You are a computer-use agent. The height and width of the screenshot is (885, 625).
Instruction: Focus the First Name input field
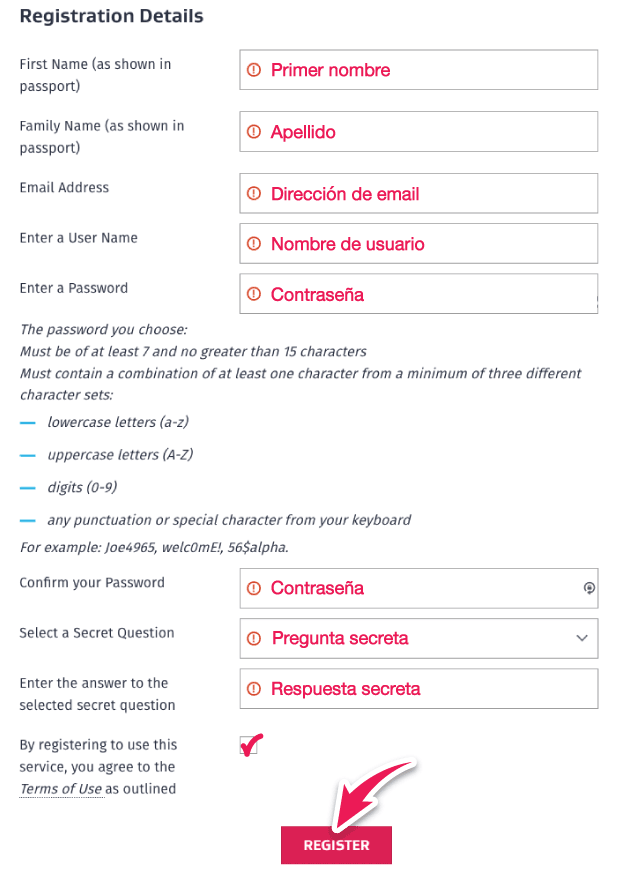tap(418, 70)
